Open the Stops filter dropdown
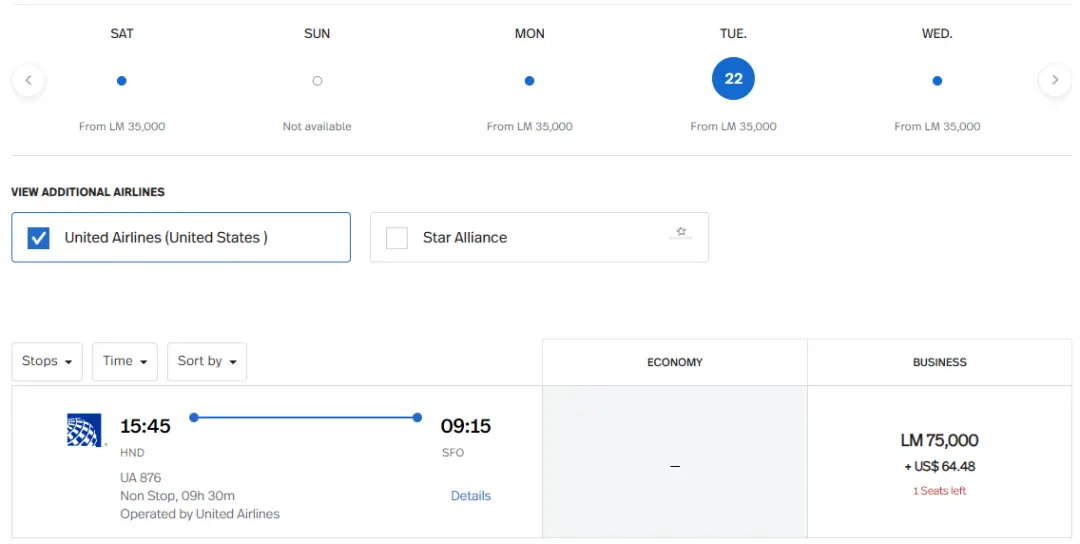 click(47, 362)
